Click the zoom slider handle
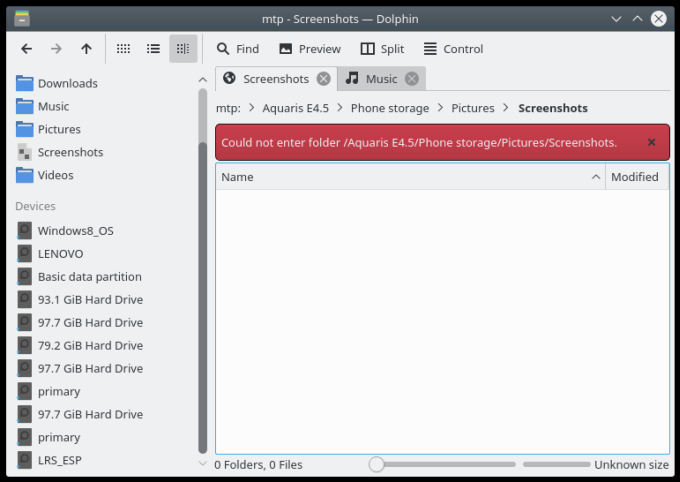Screen dimensions: 680x482 (376, 464)
